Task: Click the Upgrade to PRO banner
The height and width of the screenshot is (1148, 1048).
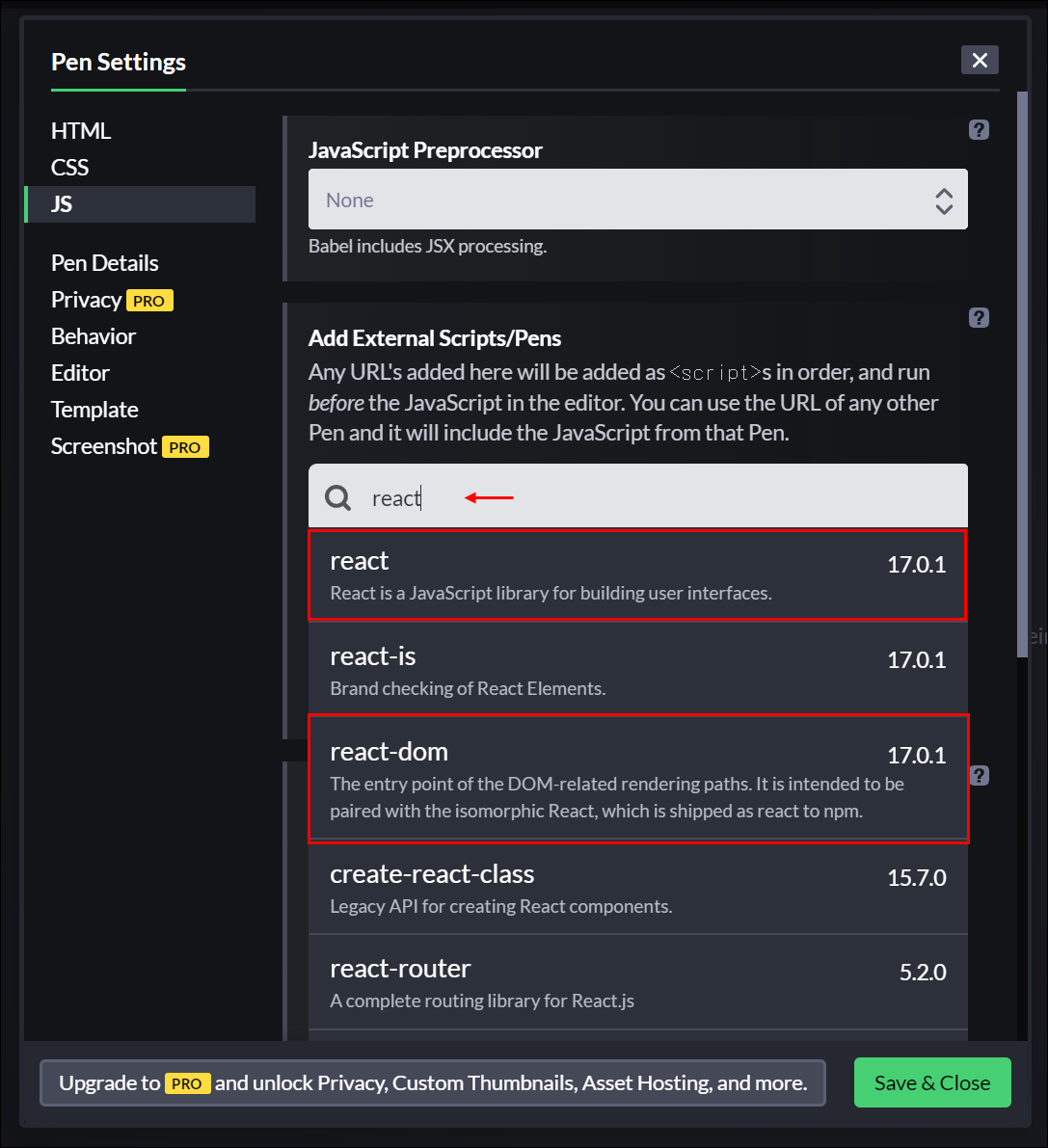Action: click(433, 1082)
